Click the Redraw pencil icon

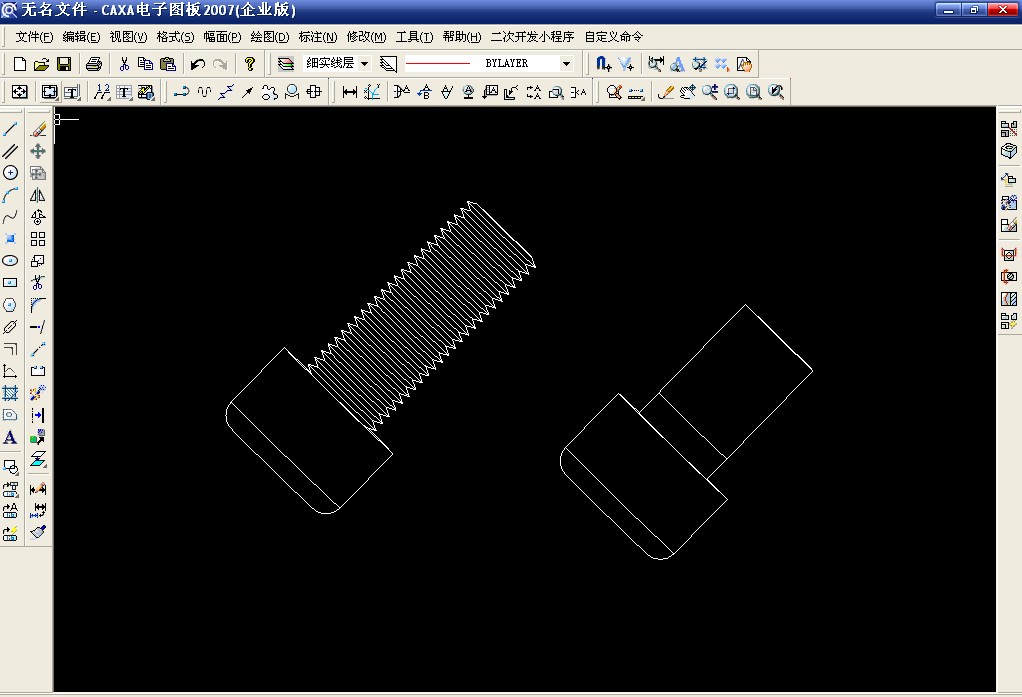pyautogui.click(x=665, y=92)
